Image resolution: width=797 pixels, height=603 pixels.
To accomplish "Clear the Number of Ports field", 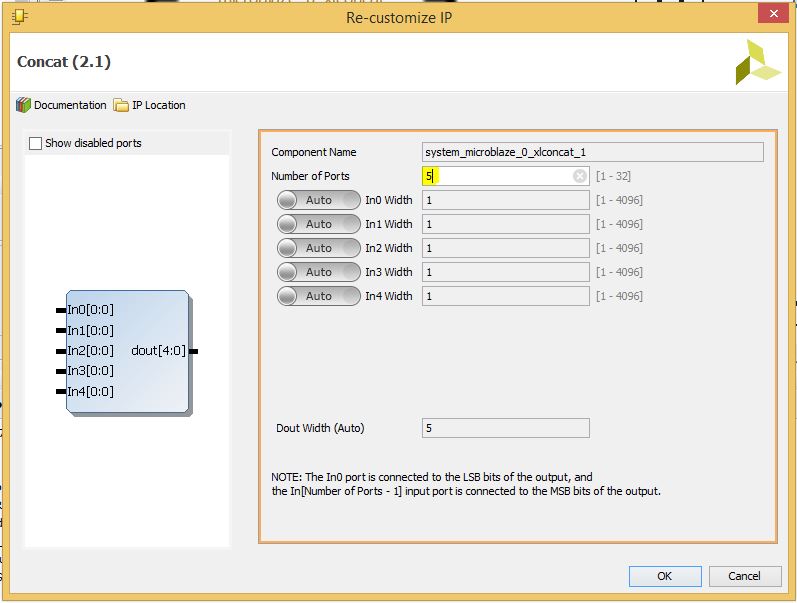I will pos(579,176).
